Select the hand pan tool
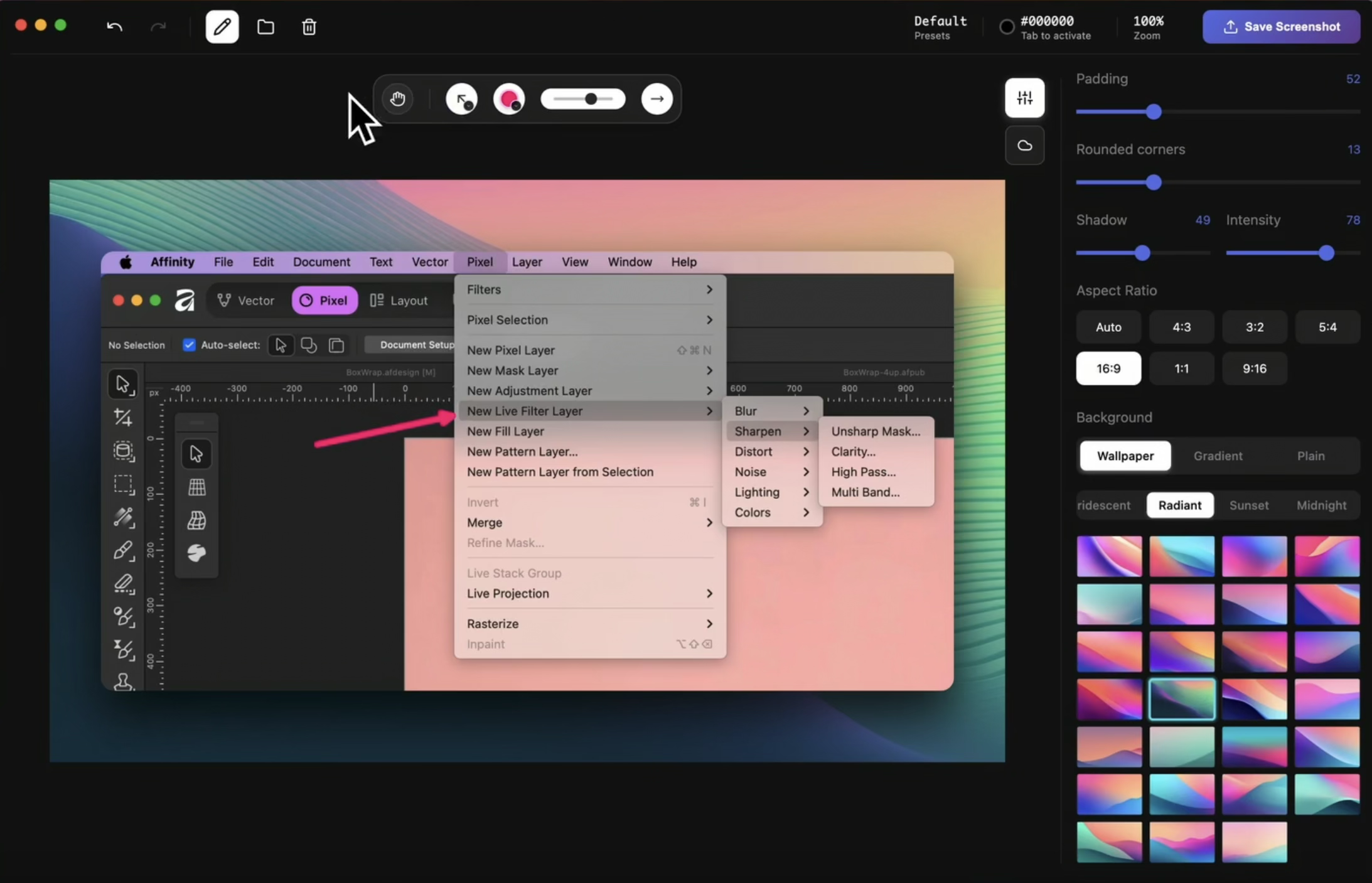This screenshot has width=1372, height=883. pyautogui.click(x=397, y=99)
